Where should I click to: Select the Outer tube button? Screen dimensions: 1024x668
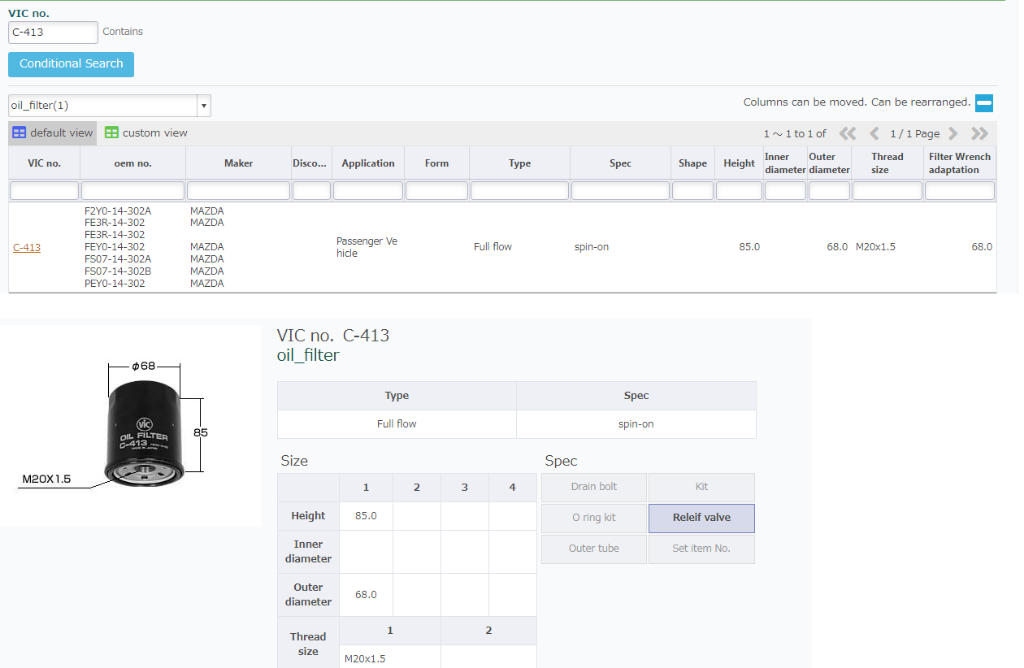[594, 549]
